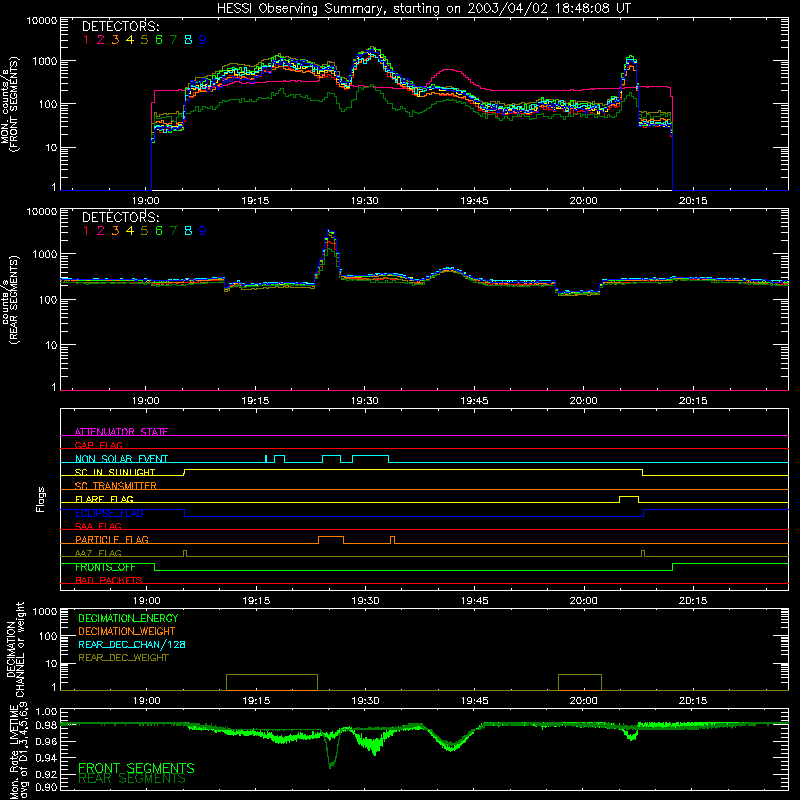
Task: Click the DECIMATION CHANNEL or weight axis label
Action: 15,649
